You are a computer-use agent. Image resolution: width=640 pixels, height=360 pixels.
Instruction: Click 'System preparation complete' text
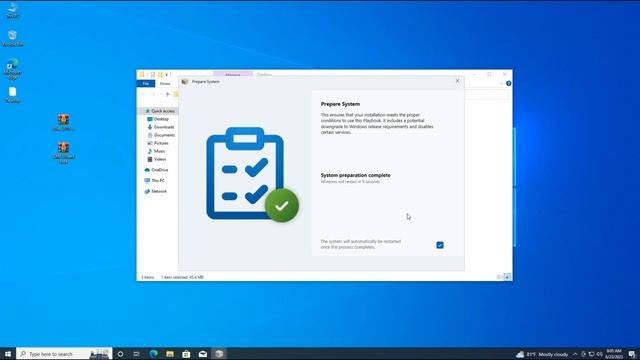[x=356, y=175]
